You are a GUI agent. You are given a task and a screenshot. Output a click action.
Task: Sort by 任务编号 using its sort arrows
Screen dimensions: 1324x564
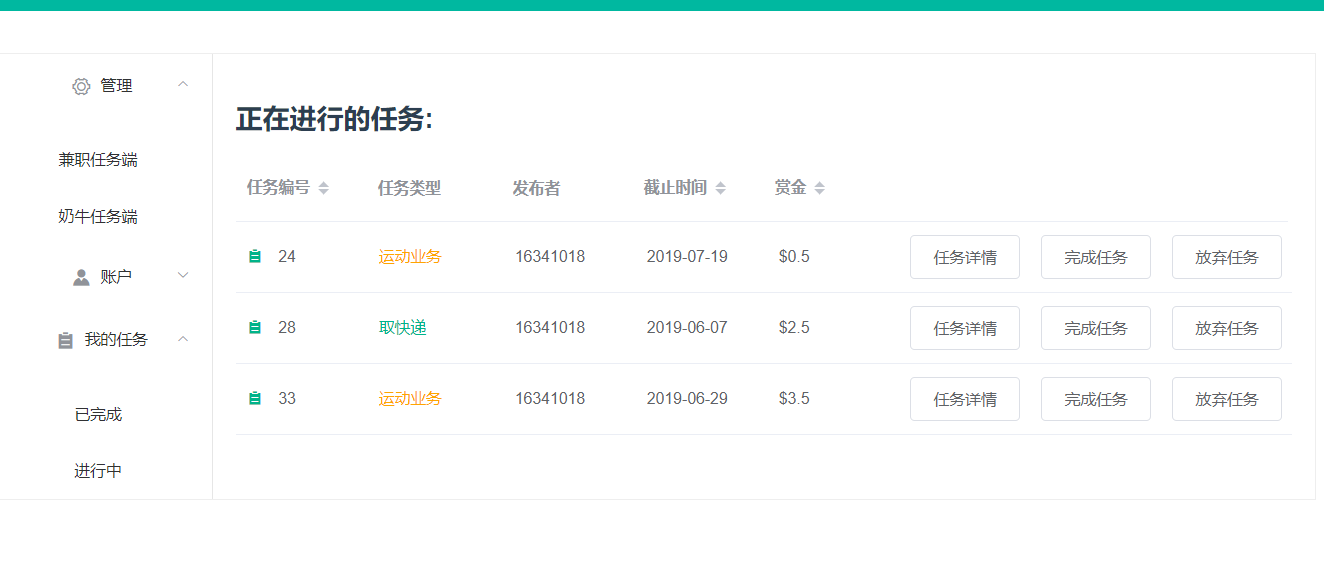(323, 188)
